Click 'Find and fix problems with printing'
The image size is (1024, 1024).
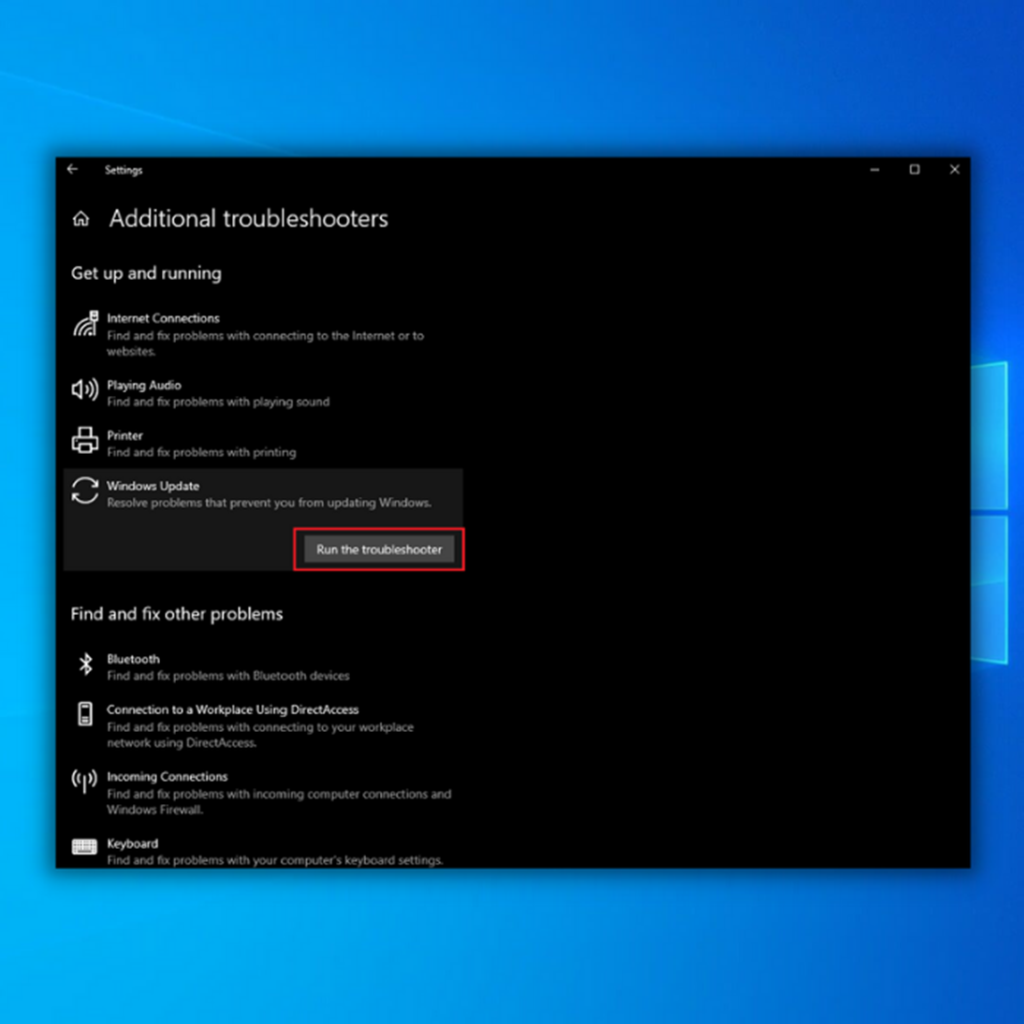pyautogui.click(x=201, y=453)
